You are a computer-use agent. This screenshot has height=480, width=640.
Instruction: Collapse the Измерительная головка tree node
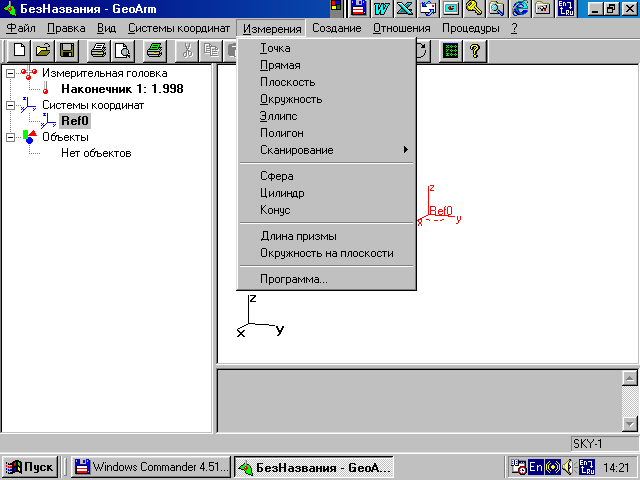point(11,73)
